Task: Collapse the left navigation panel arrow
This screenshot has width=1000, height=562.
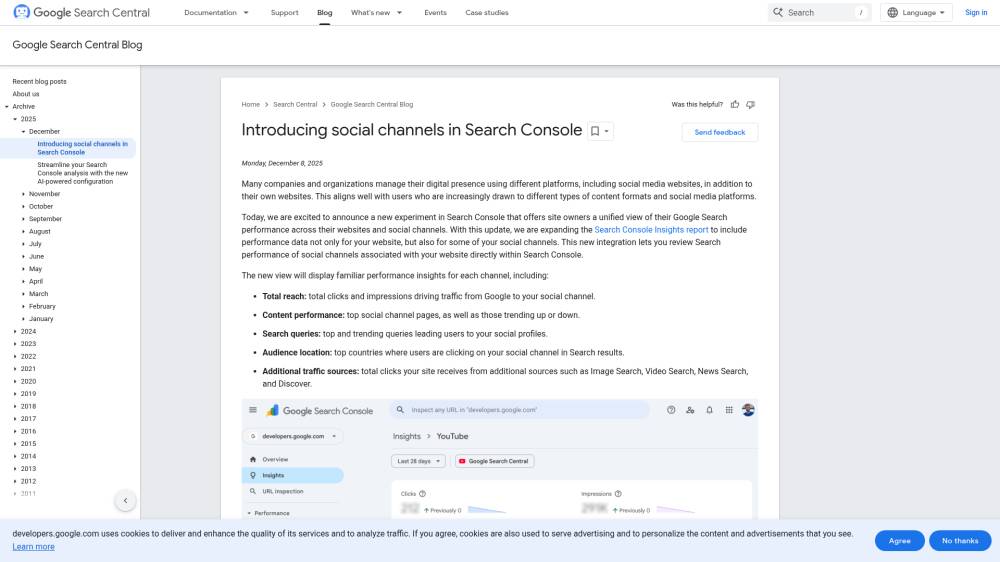Action: [x=126, y=501]
